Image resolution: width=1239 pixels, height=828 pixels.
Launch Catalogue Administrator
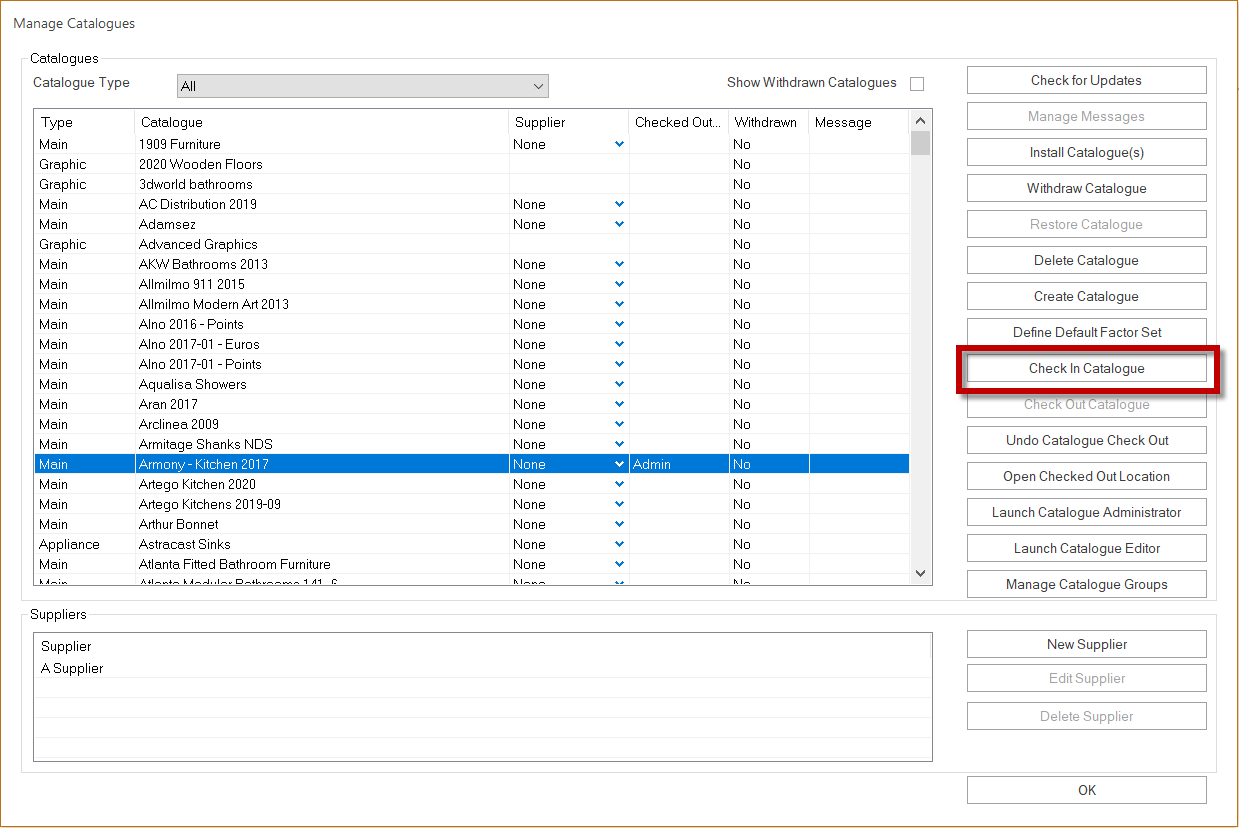[1086, 512]
